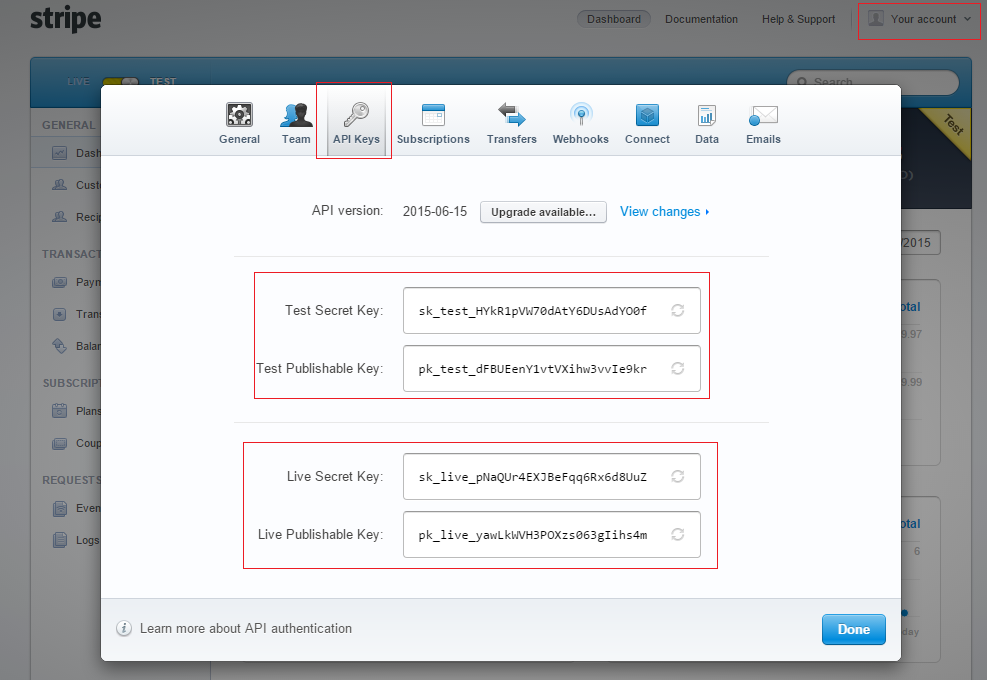This screenshot has width=987, height=680.
Task: Click the Test Publishable Key field
Action: [x=532, y=369]
